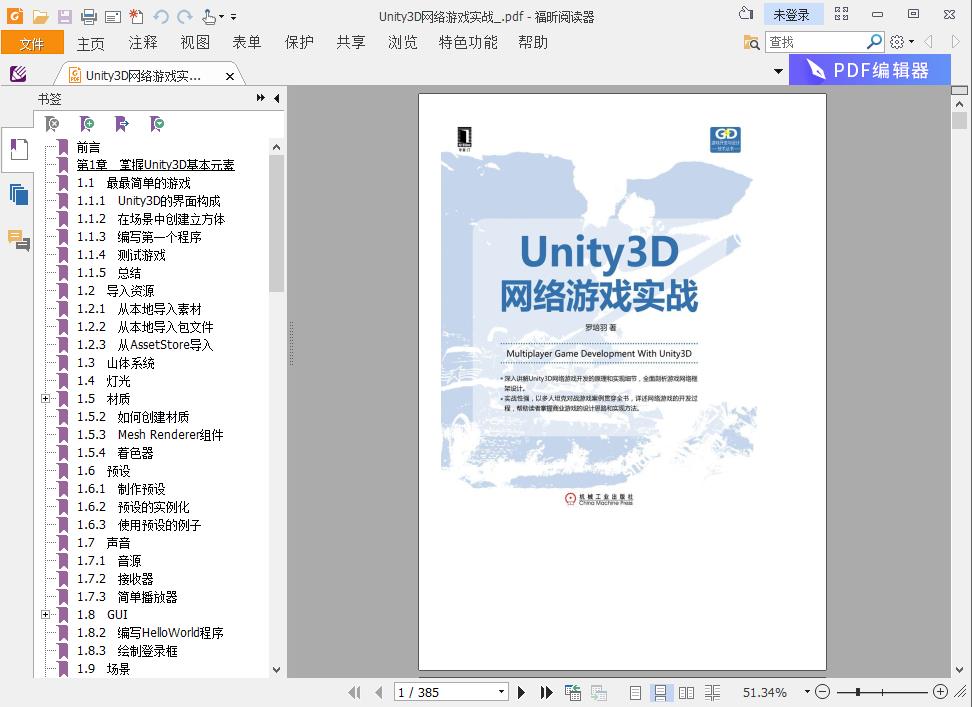Open the search settings dropdown arrow
The image size is (972, 707).
click(x=911, y=42)
